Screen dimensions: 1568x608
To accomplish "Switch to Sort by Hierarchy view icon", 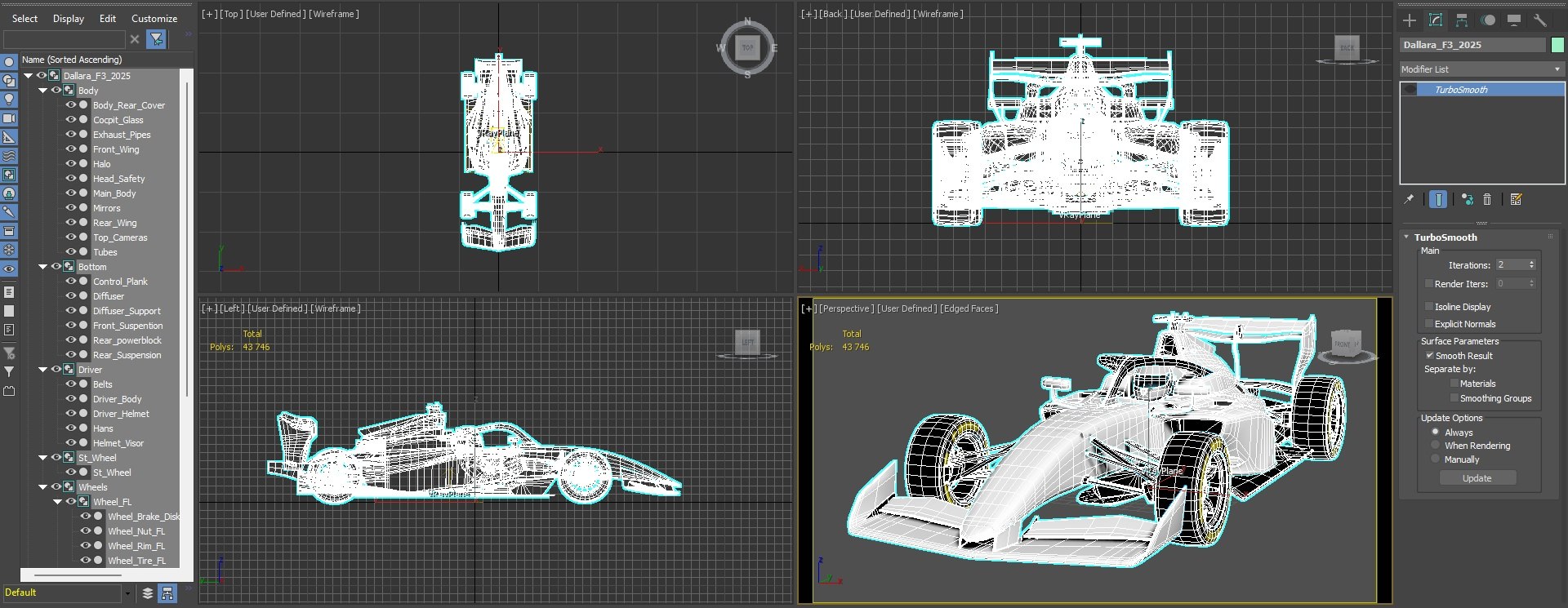I will [167, 593].
